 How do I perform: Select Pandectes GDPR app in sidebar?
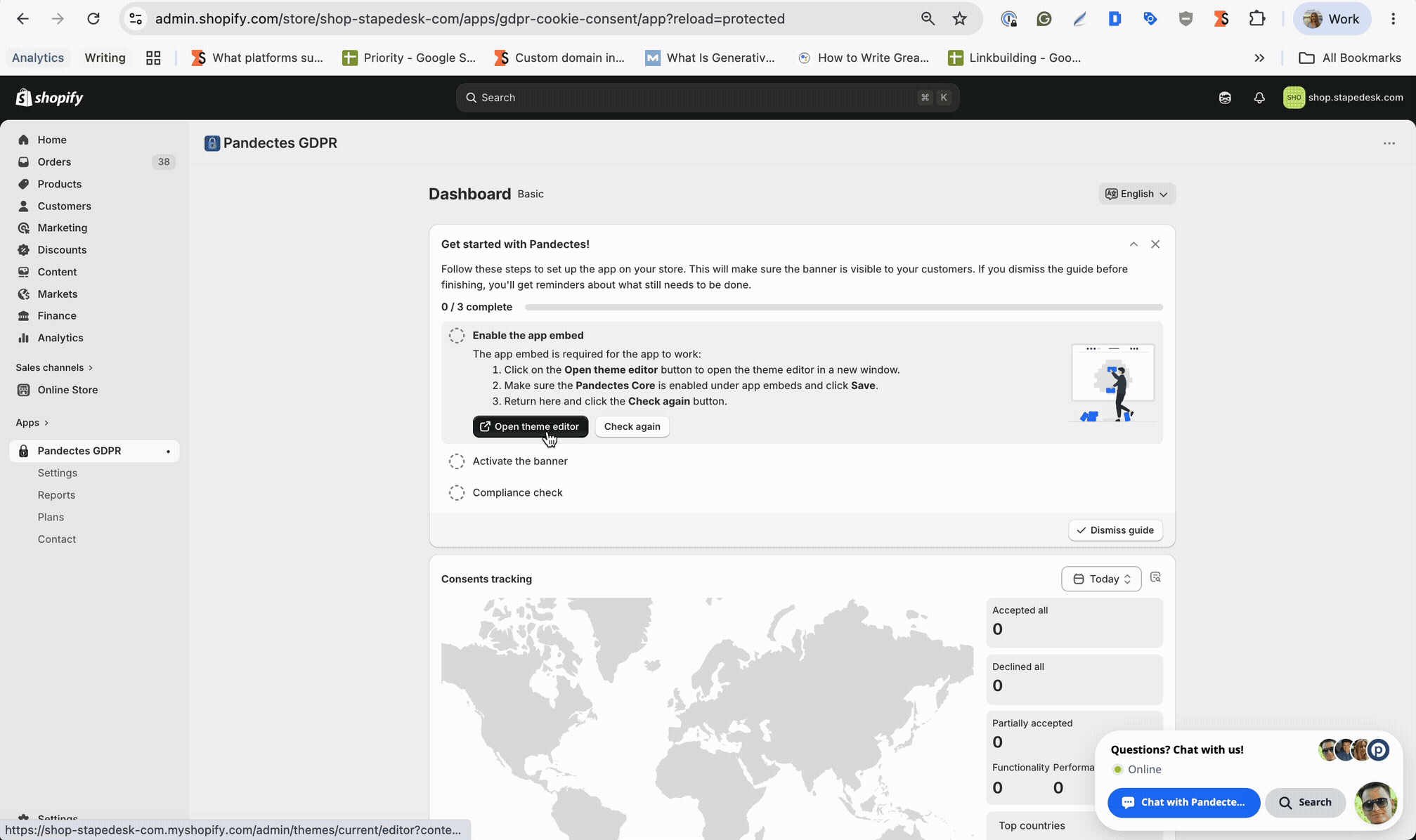[x=94, y=451]
